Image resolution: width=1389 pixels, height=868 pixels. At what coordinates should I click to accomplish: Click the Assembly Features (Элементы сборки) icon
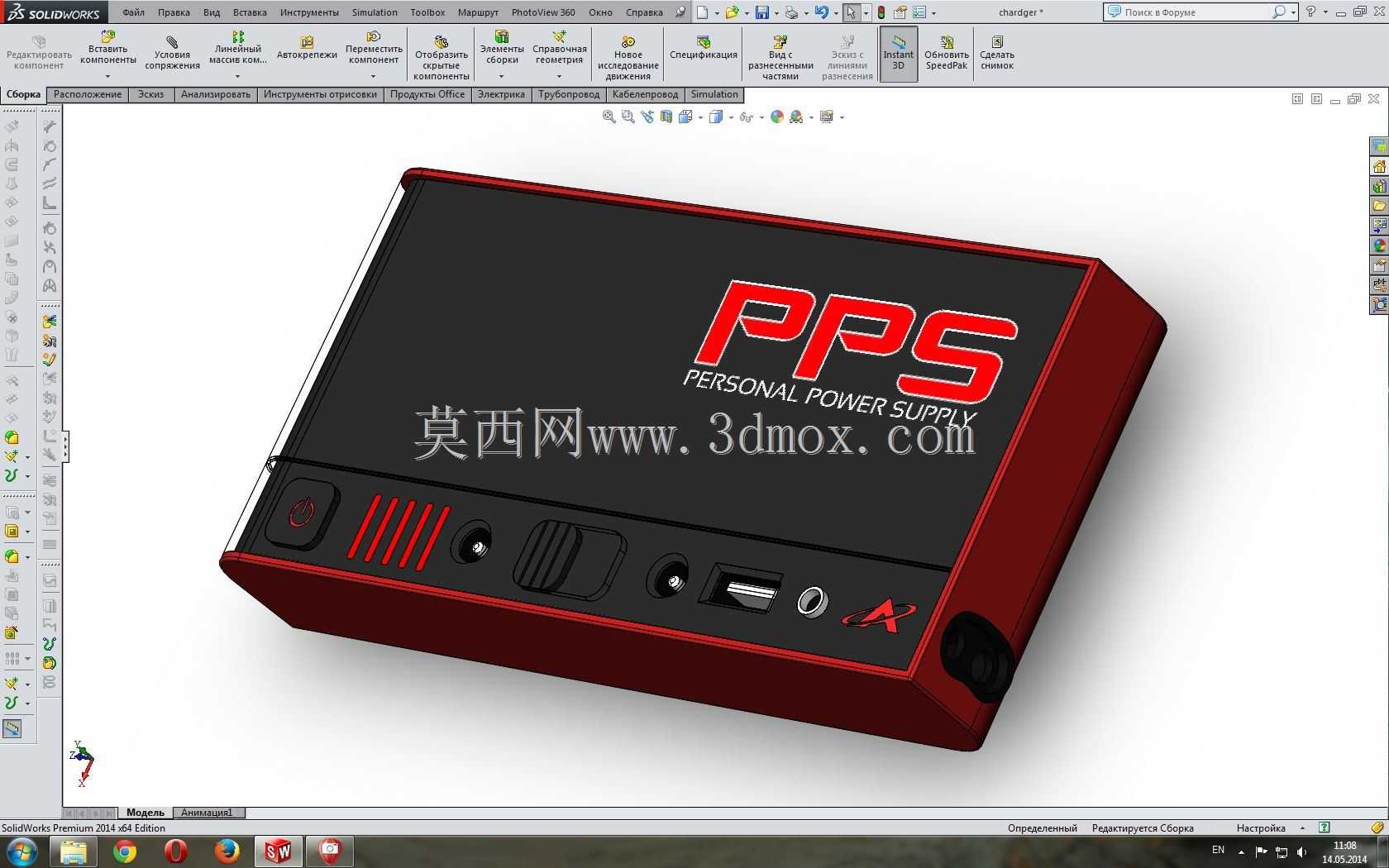point(502,37)
